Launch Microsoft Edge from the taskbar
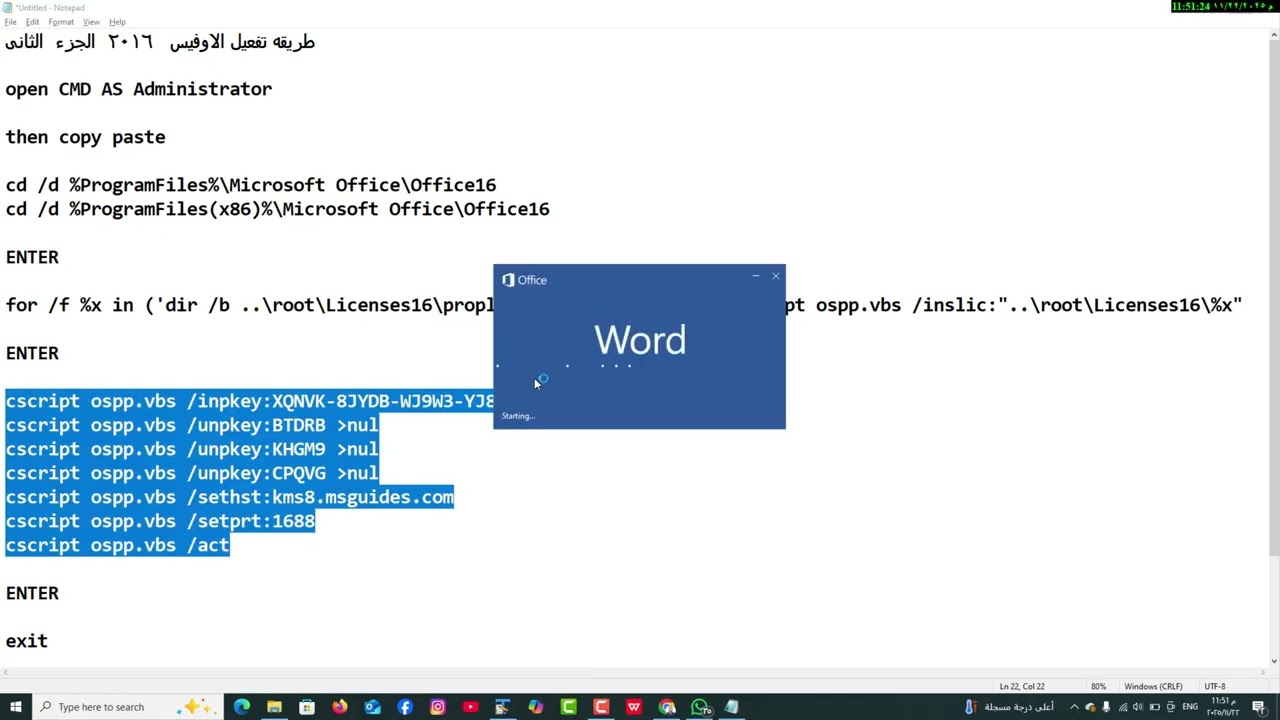The width and height of the screenshot is (1280, 720). click(x=242, y=707)
